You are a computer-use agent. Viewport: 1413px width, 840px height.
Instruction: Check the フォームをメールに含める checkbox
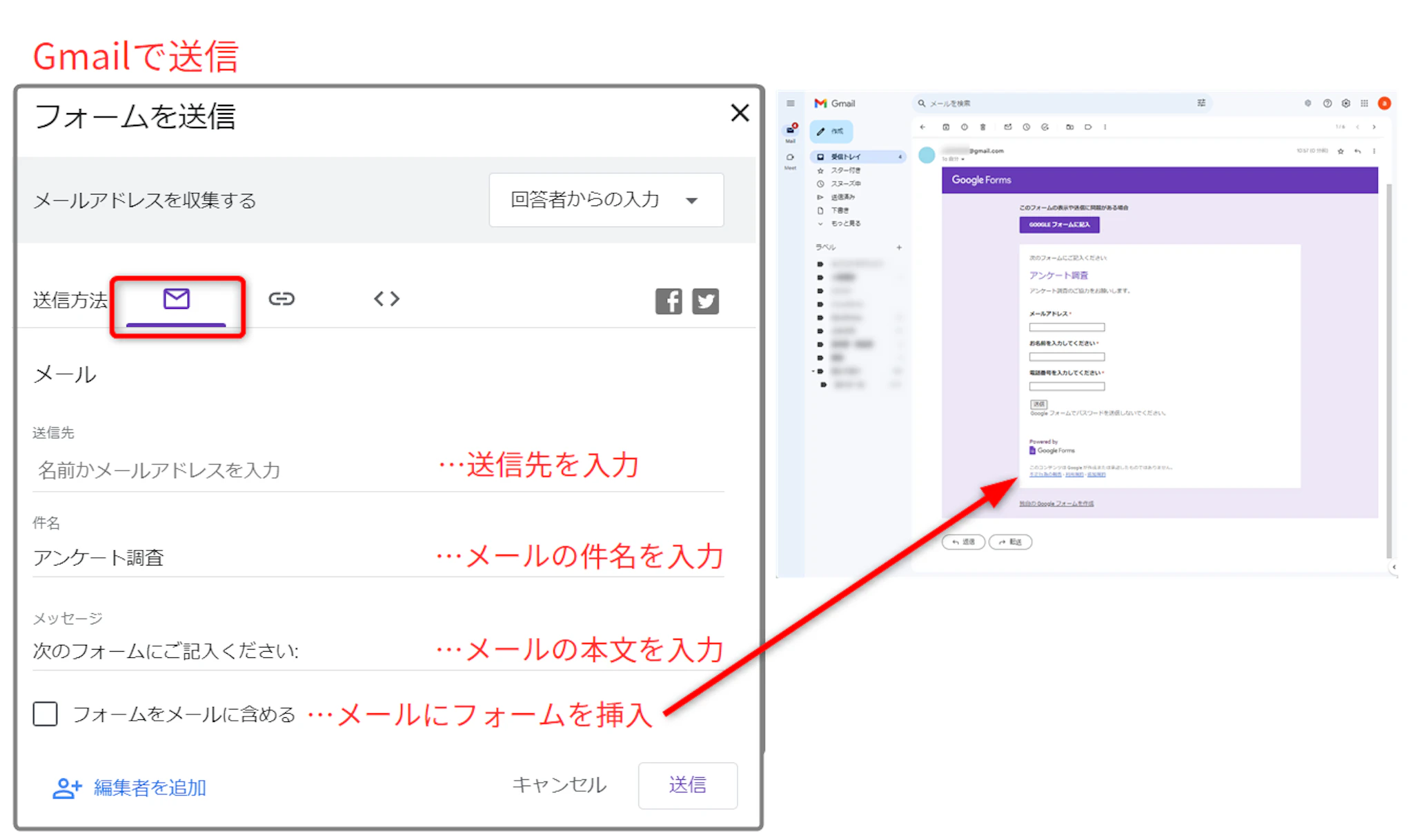click(46, 714)
